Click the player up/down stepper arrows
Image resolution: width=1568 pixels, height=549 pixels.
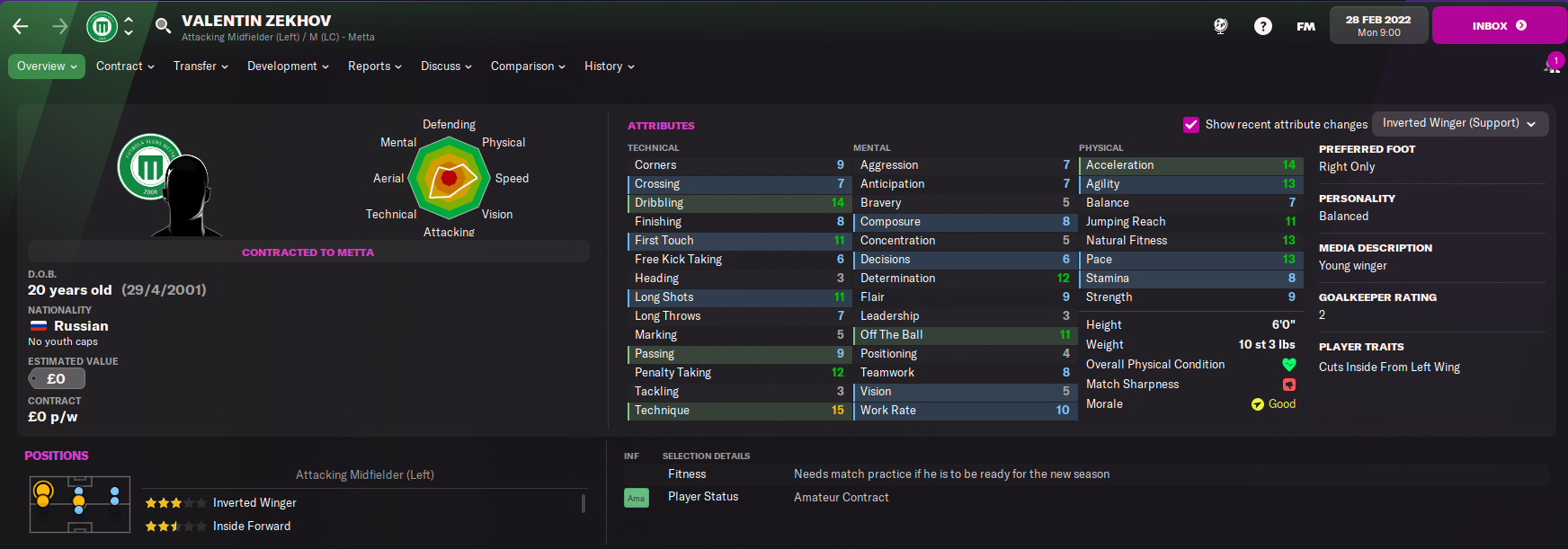point(129,26)
